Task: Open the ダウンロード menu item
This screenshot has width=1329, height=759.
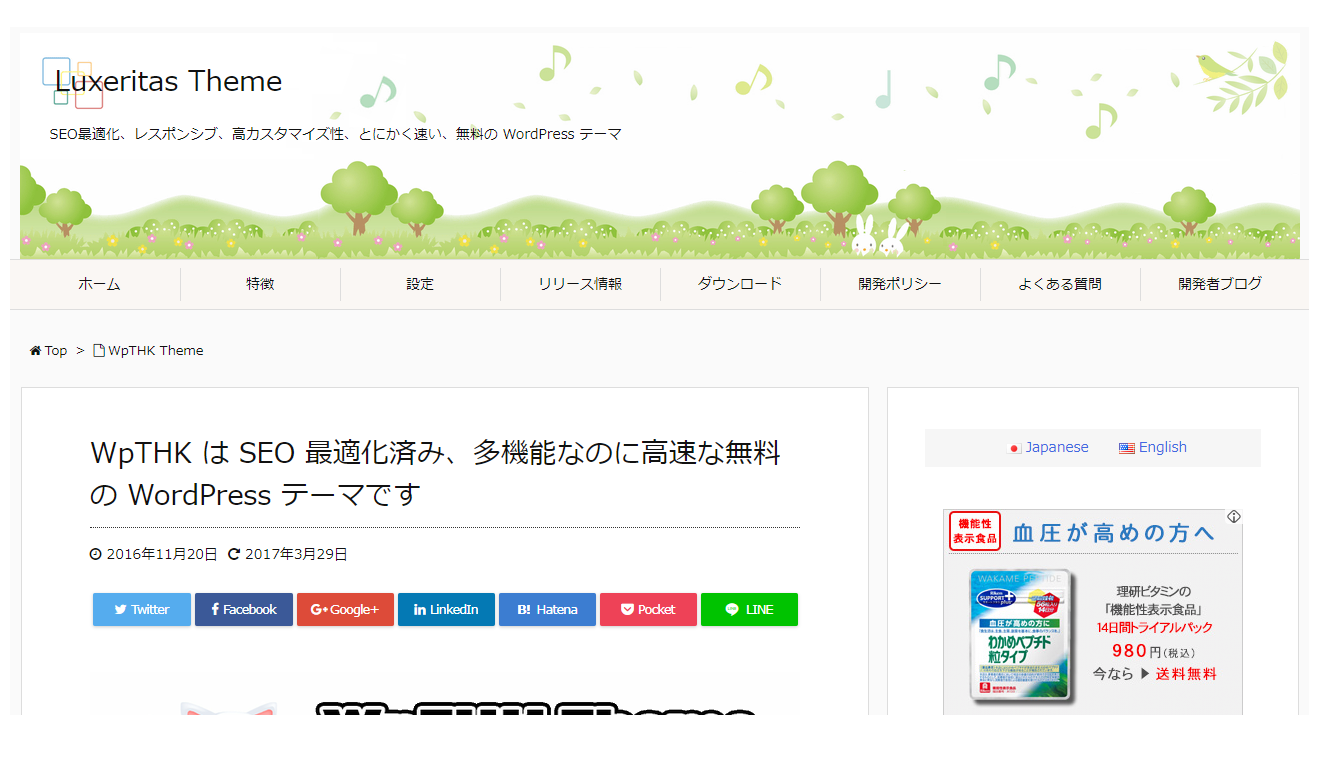Action: [x=740, y=284]
